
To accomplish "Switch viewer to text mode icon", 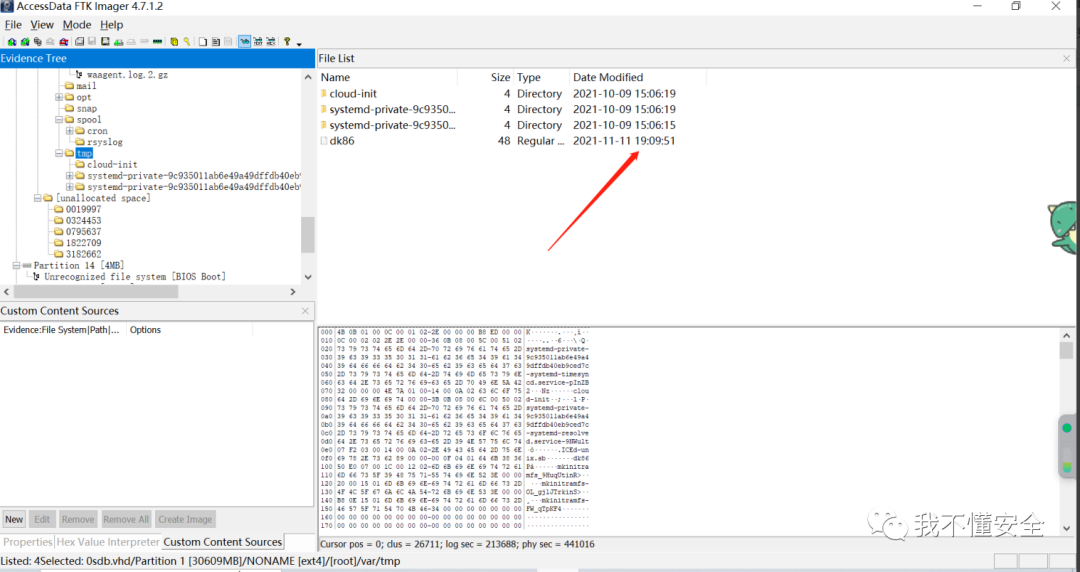I will tap(258, 41).
